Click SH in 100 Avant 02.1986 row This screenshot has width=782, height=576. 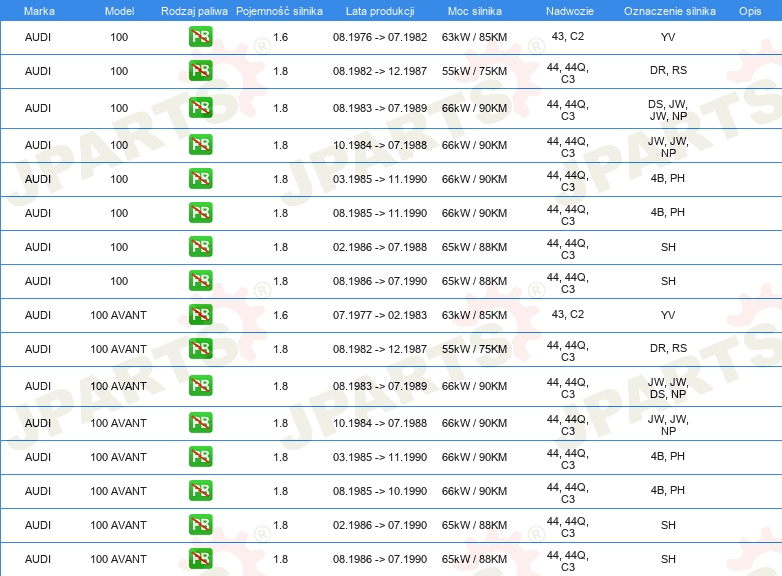point(668,525)
